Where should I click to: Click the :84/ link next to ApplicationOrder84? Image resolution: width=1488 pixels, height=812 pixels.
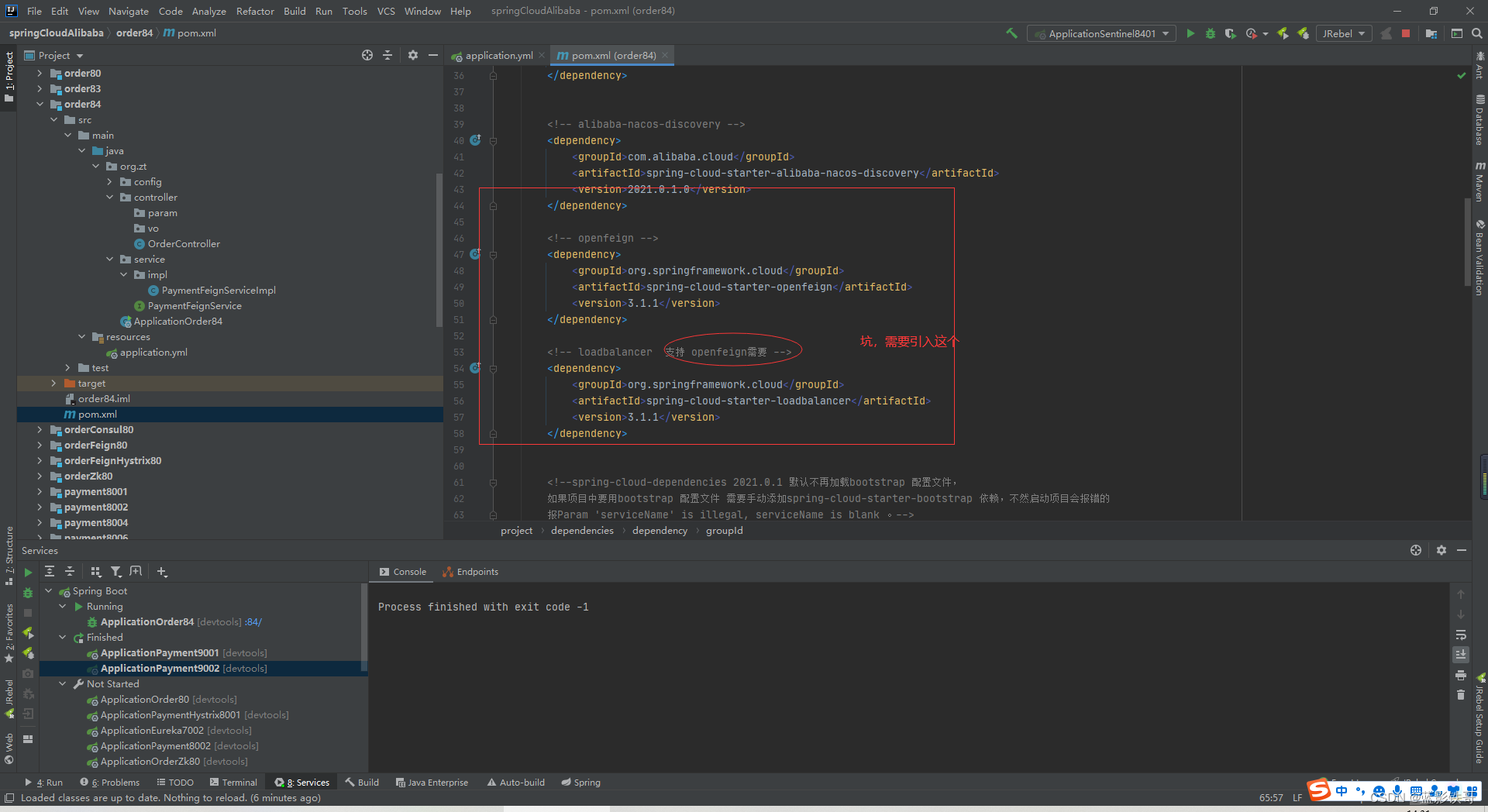253,621
